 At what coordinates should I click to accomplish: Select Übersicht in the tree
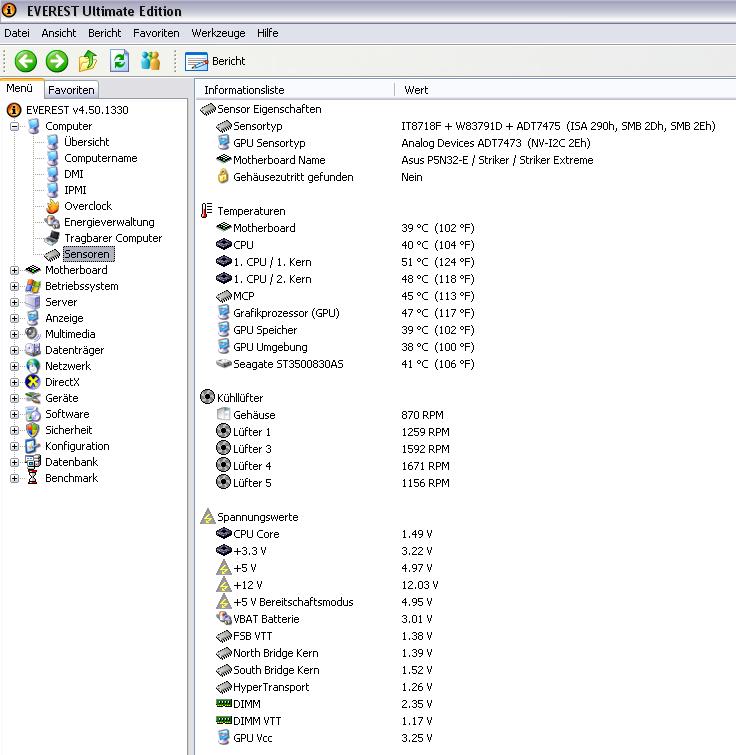[87, 142]
